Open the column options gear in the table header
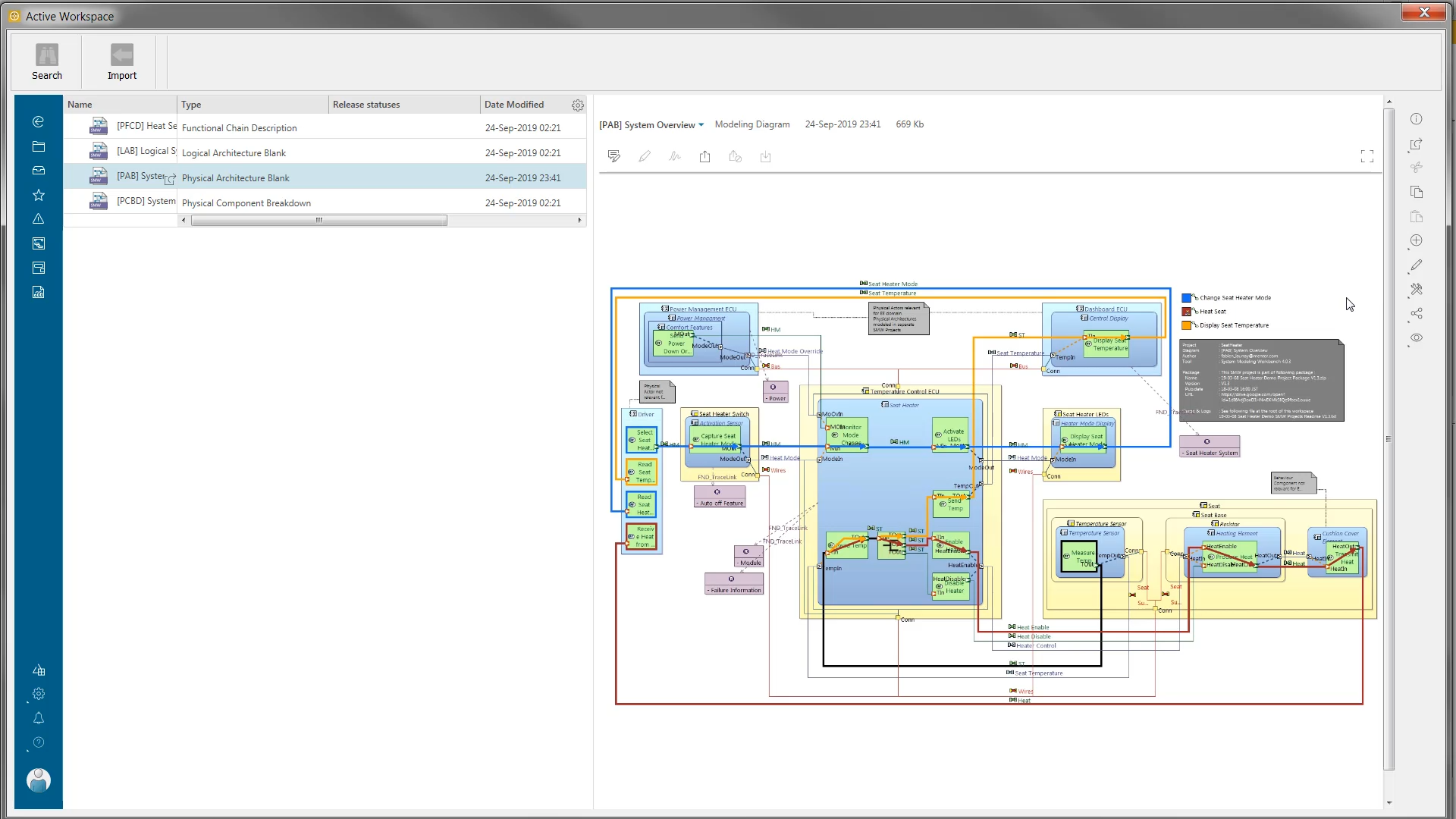This screenshot has height=819, width=1456. (x=577, y=105)
